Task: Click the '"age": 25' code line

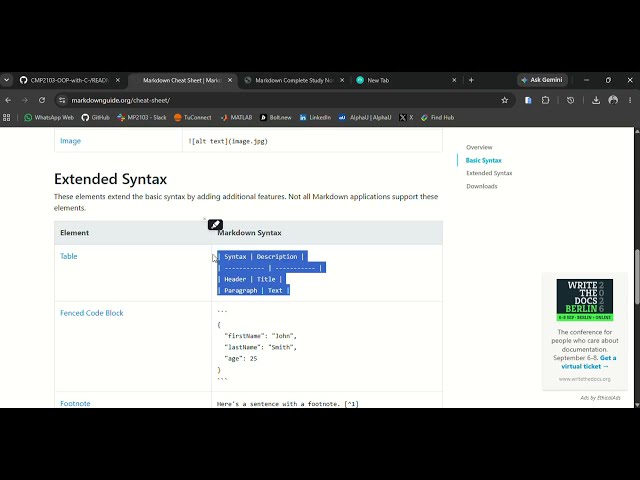Action: point(241,358)
